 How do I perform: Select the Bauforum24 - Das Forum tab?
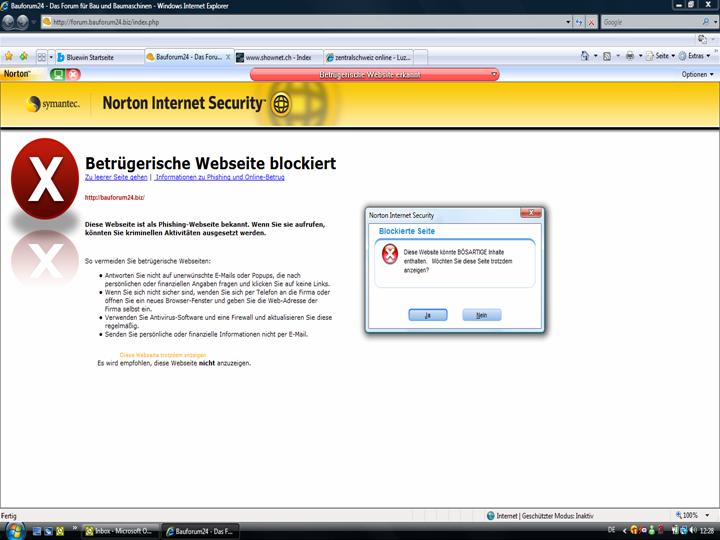[189, 57]
